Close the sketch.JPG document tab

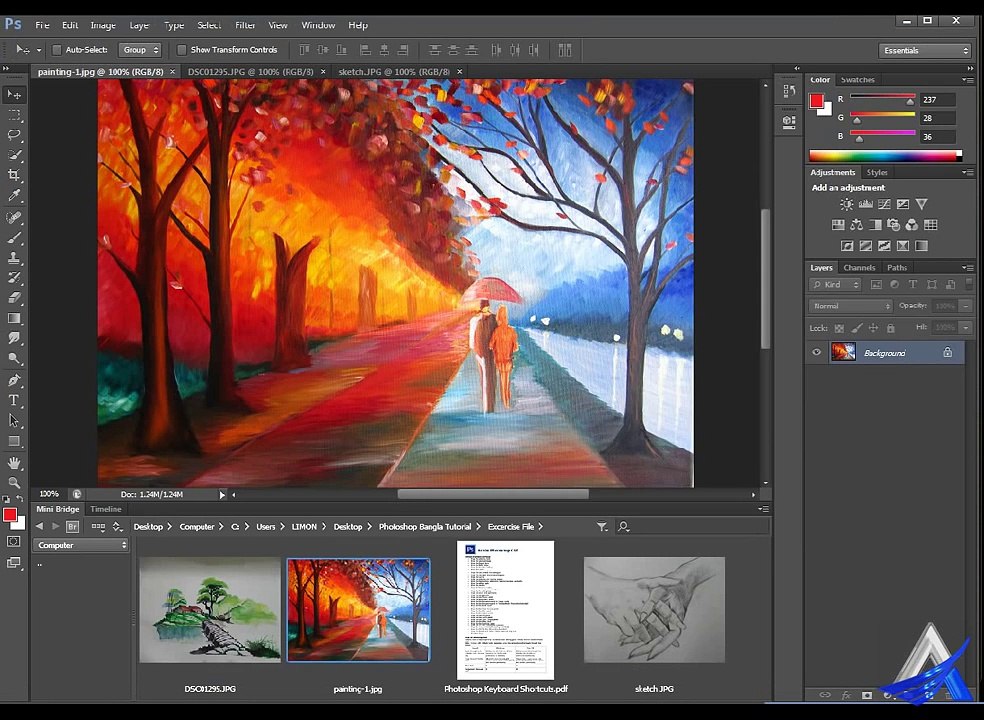(x=459, y=72)
